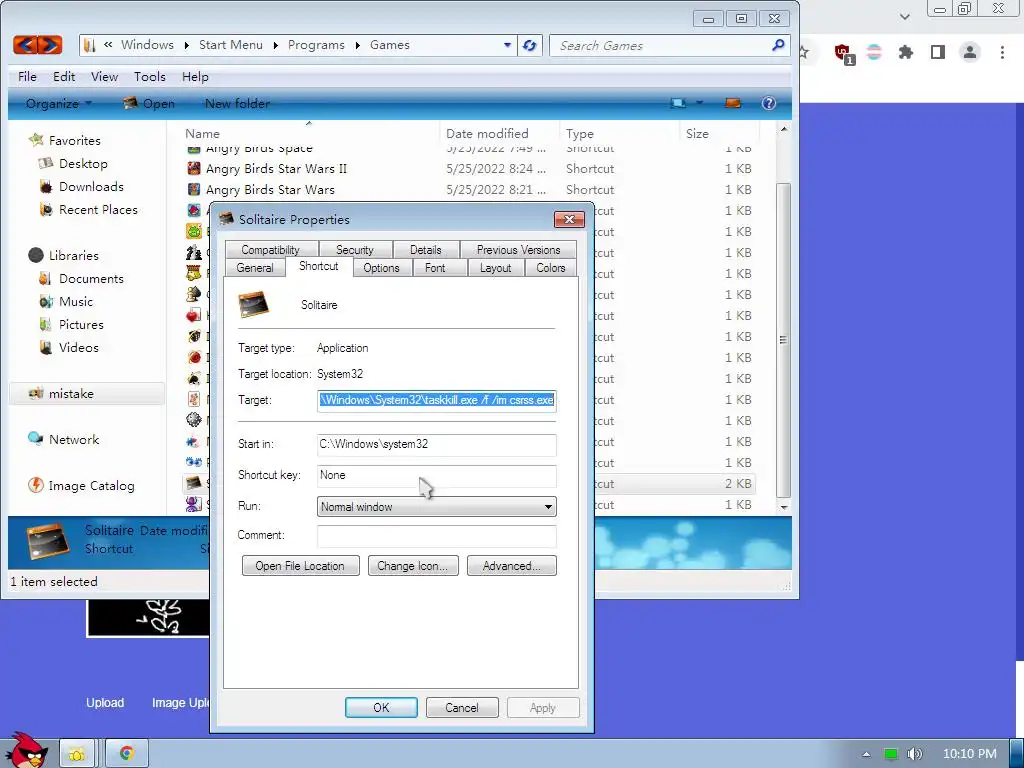The image size is (1024, 768).
Task: Select the Libraries icon in sidebar
Action: (x=35, y=255)
